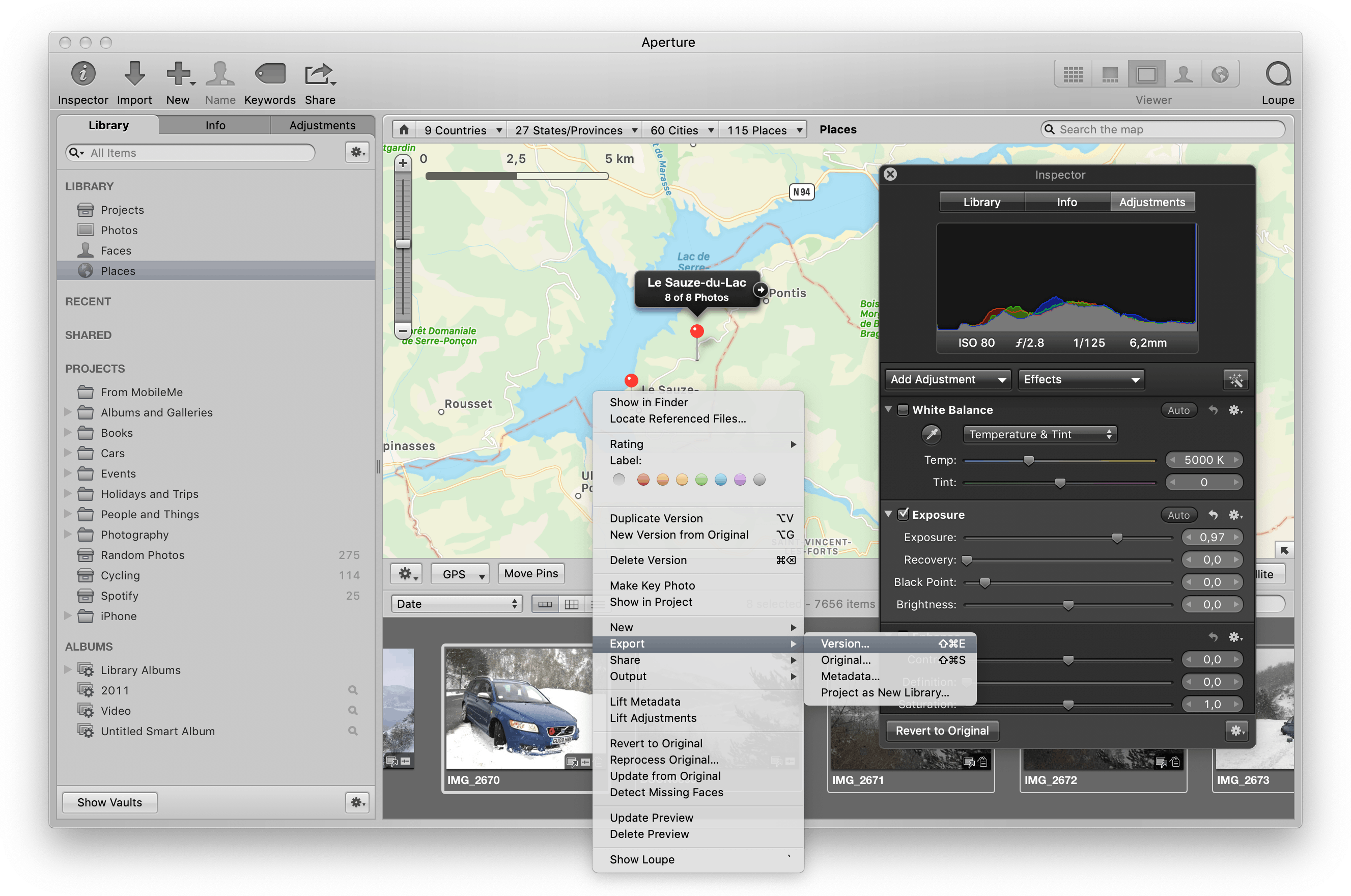Screen dimensions: 1351x896
Task: Open the 60 Cities dropdown
Action: (680, 130)
